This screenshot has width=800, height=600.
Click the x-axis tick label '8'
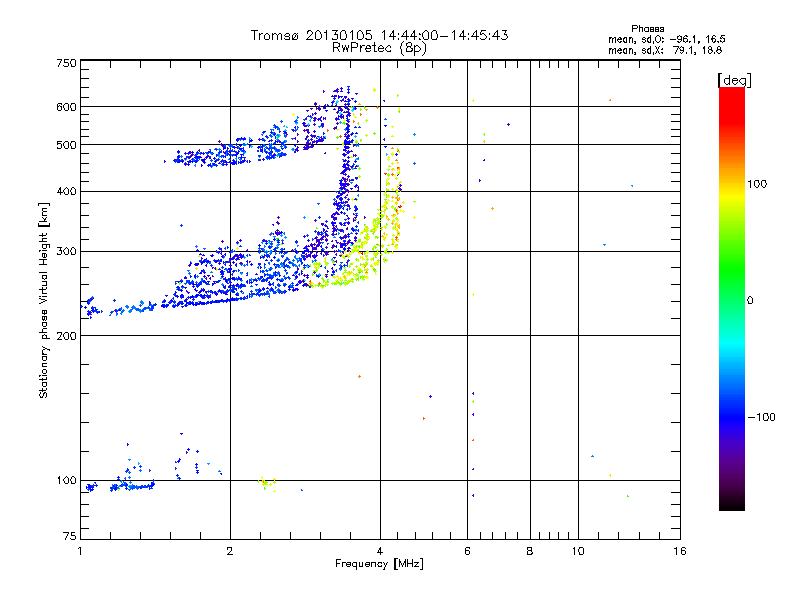pyautogui.click(x=530, y=551)
